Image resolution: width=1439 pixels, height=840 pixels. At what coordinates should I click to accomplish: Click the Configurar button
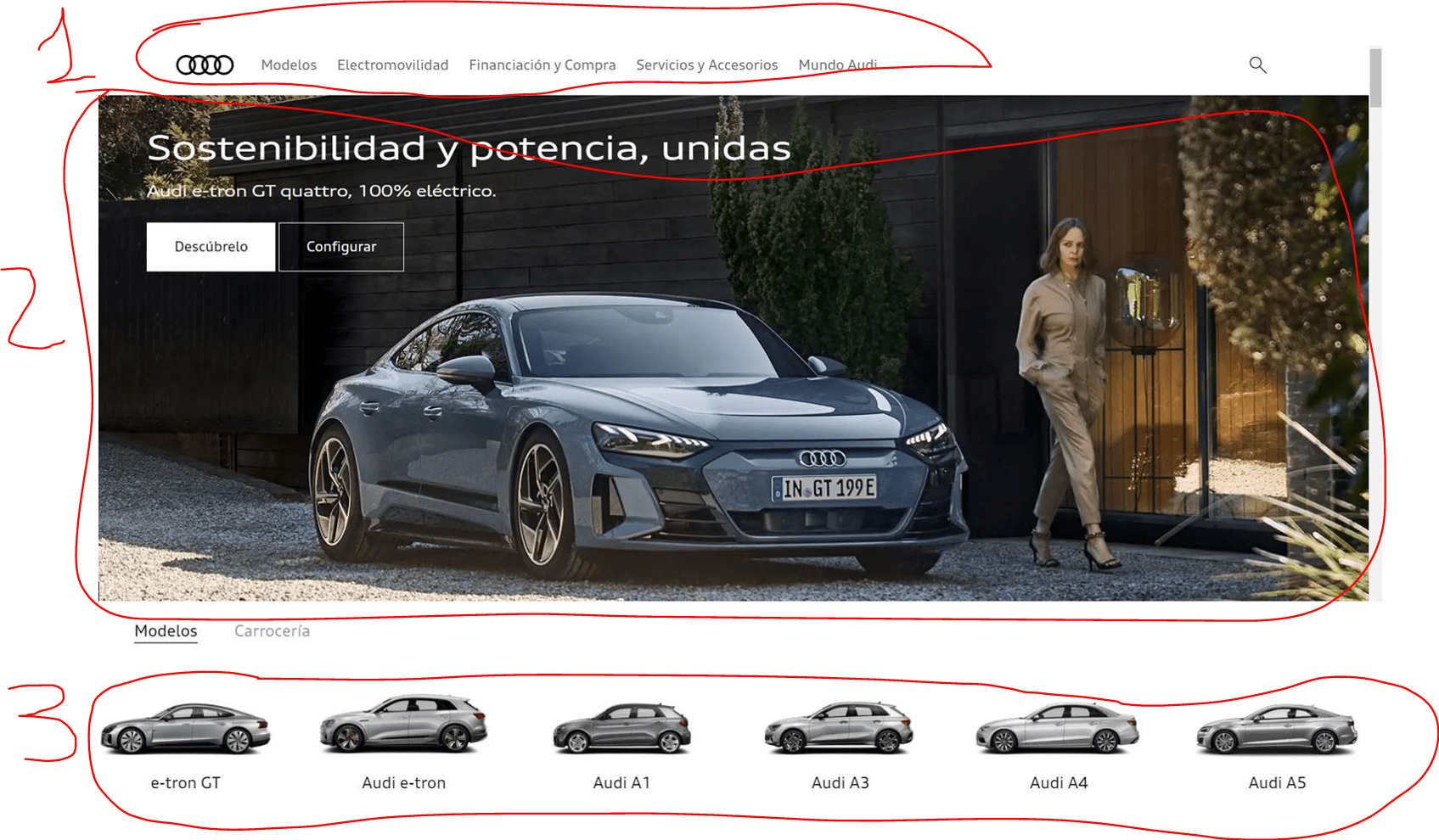pyautogui.click(x=341, y=247)
